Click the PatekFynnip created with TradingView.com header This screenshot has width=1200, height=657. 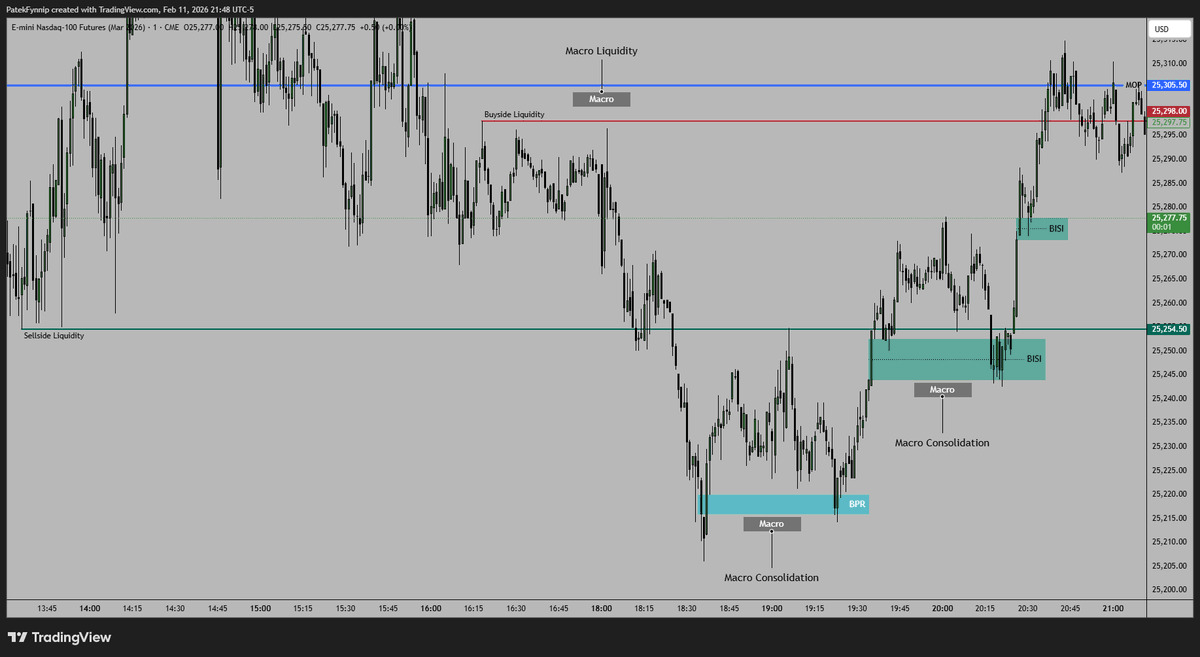pos(130,9)
